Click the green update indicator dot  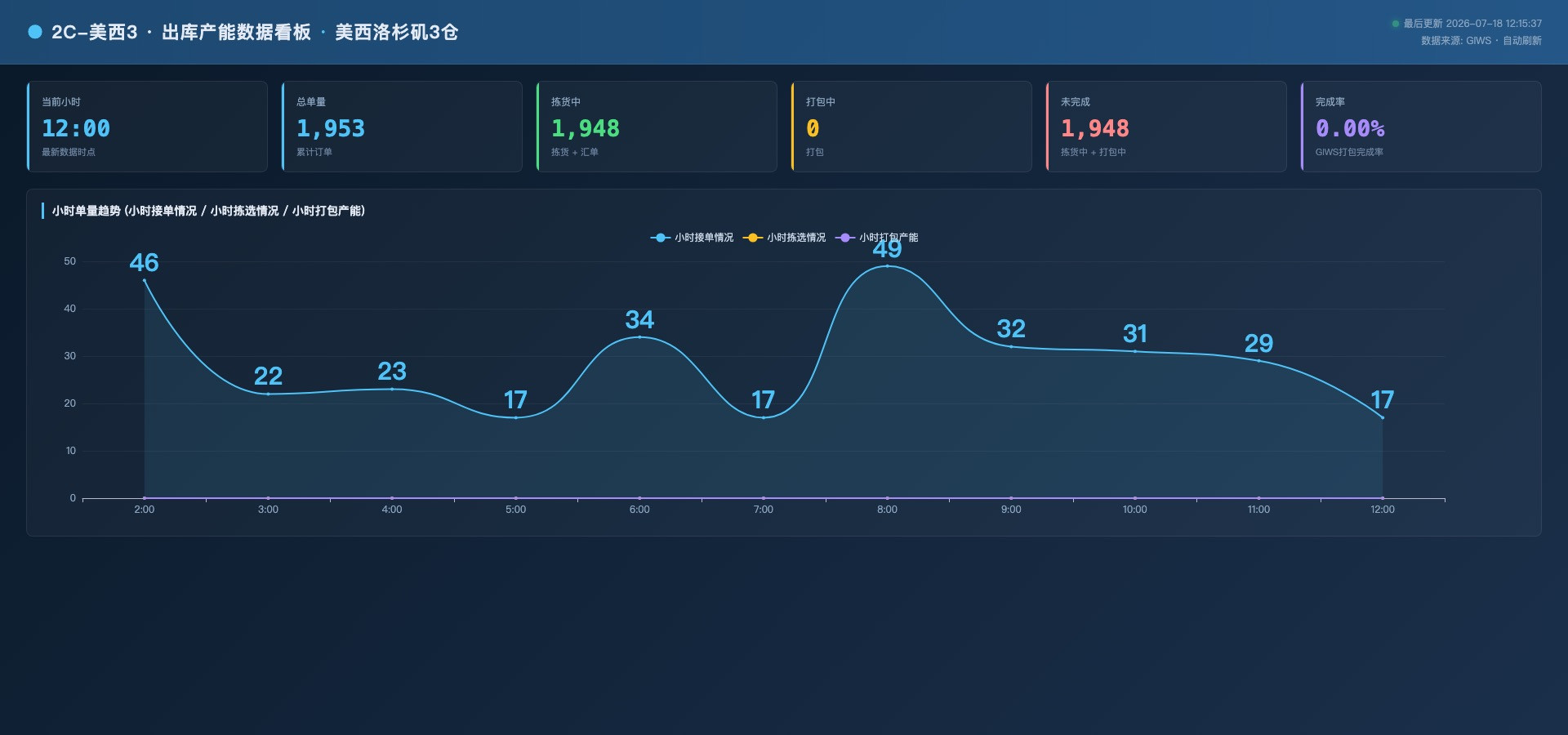coord(1396,24)
